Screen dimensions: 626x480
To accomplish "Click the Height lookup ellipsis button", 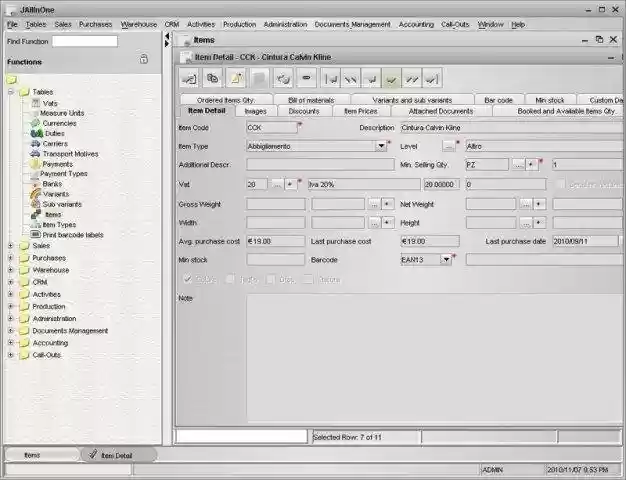I will pyautogui.click(x=526, y=222).
